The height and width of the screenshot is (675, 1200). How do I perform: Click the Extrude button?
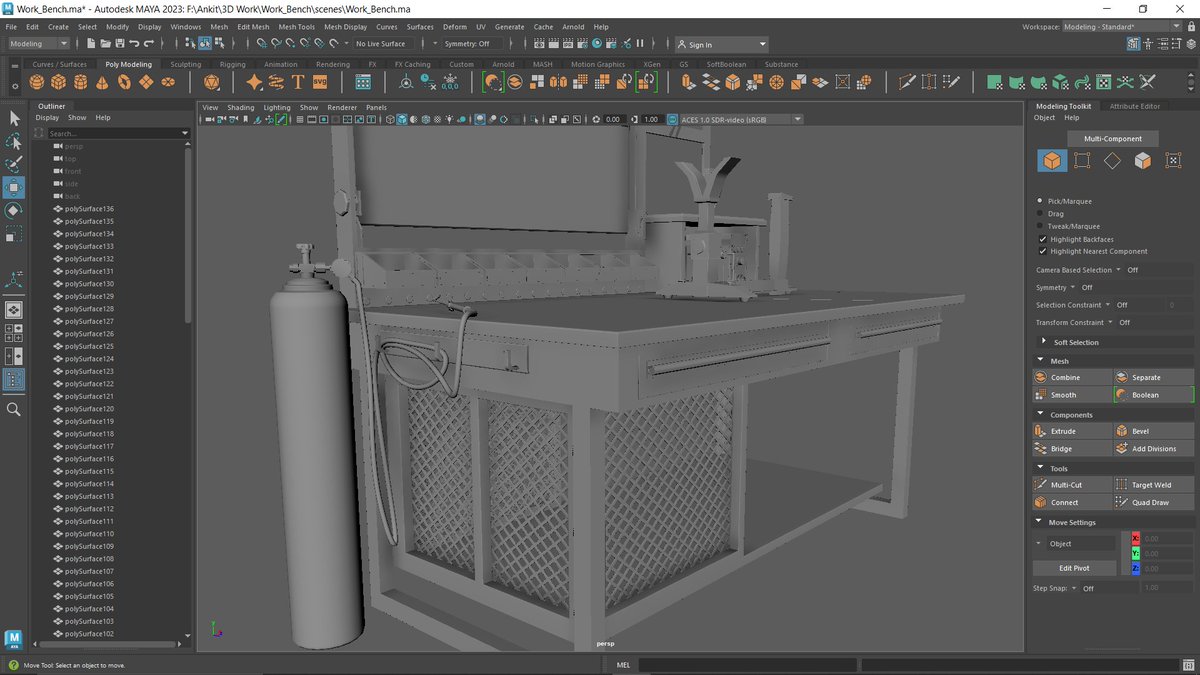pos(1072,431)
